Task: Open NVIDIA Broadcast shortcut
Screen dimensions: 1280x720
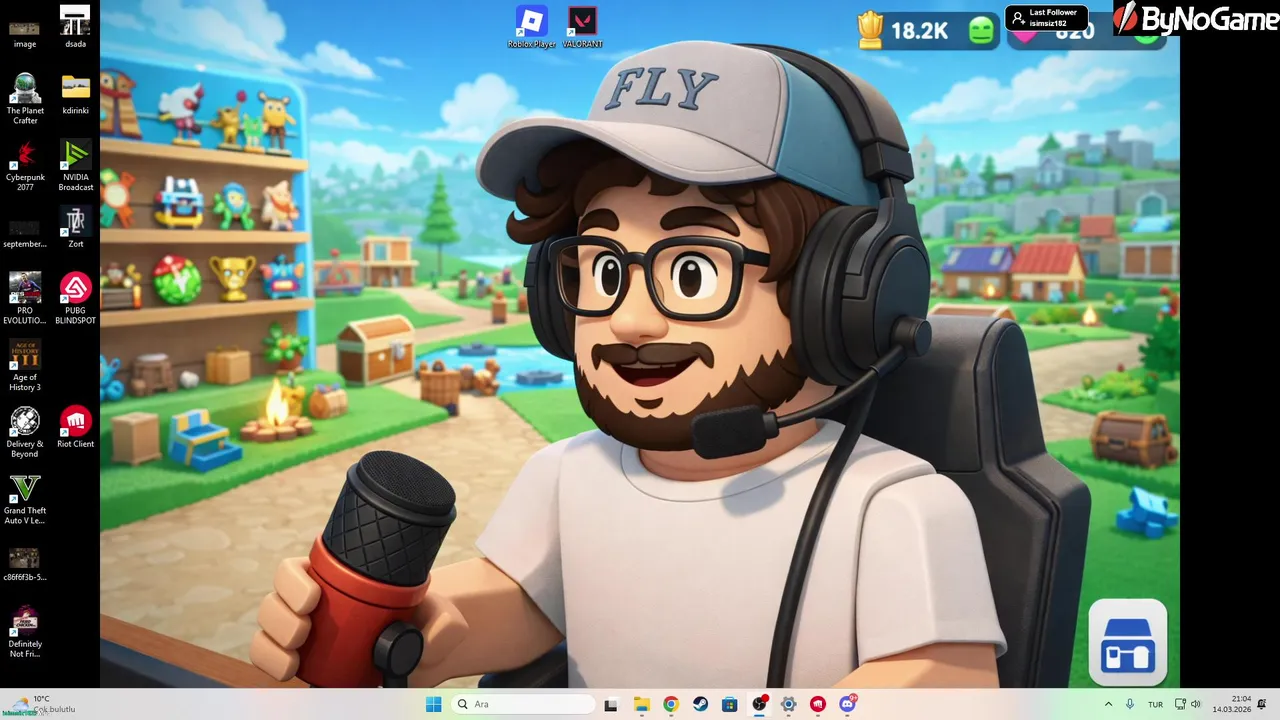Action: pos(75,165)
